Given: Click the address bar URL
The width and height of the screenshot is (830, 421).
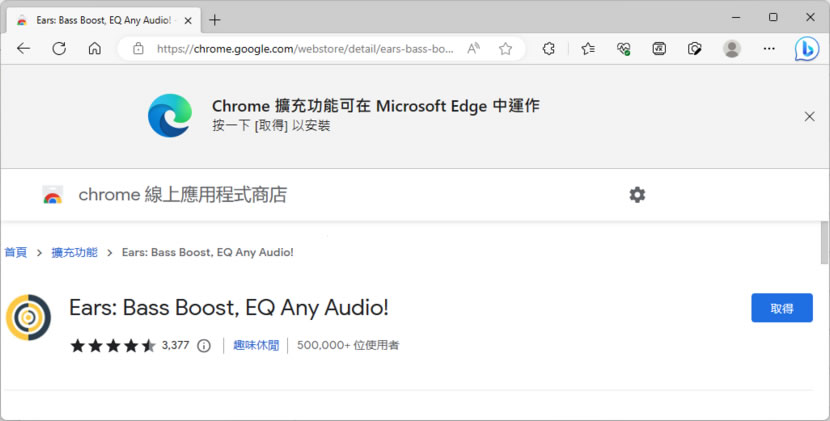Looking at the screenshot, I should tap(305, 49).
